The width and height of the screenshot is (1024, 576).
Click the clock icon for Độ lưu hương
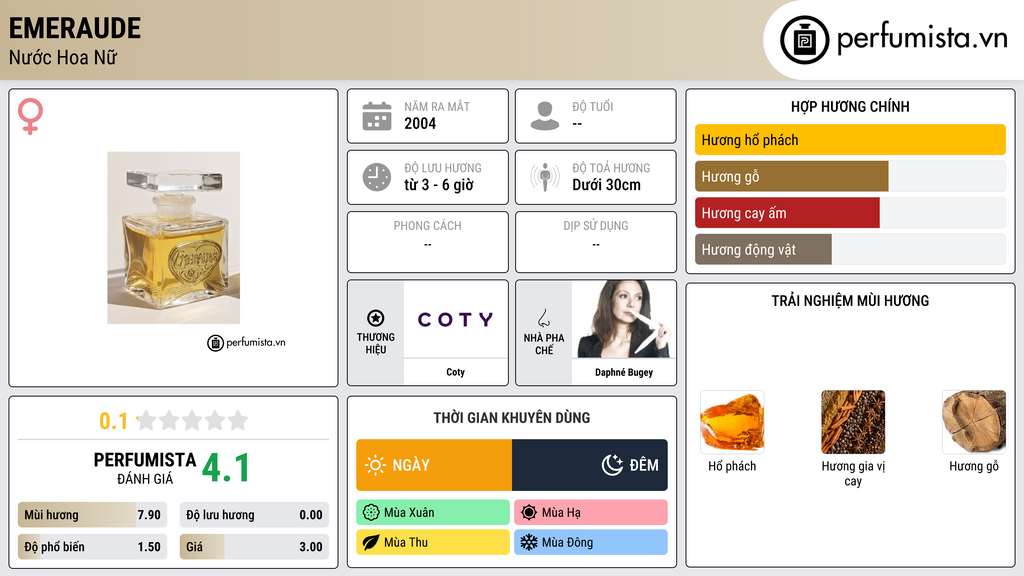point(377,177)
